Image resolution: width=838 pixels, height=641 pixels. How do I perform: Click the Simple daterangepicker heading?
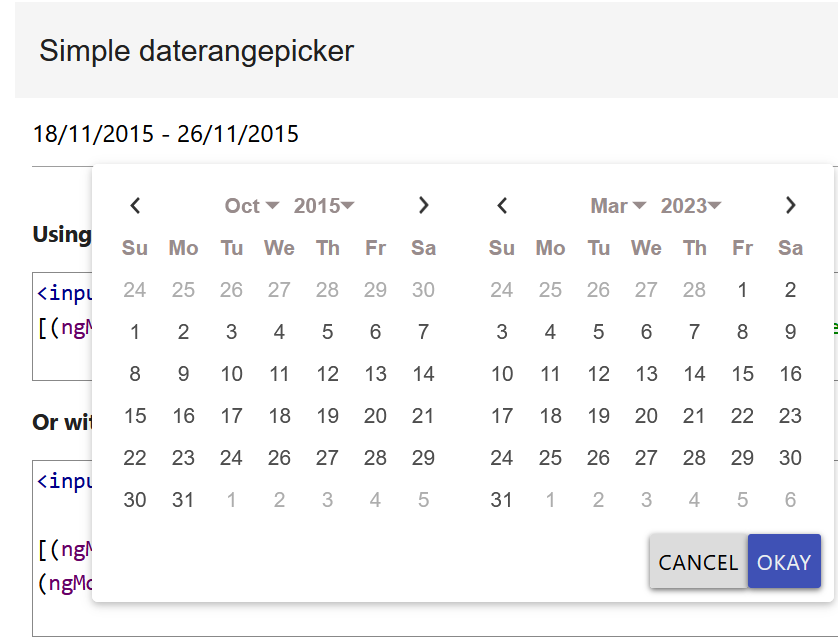[x=196, y=51]
